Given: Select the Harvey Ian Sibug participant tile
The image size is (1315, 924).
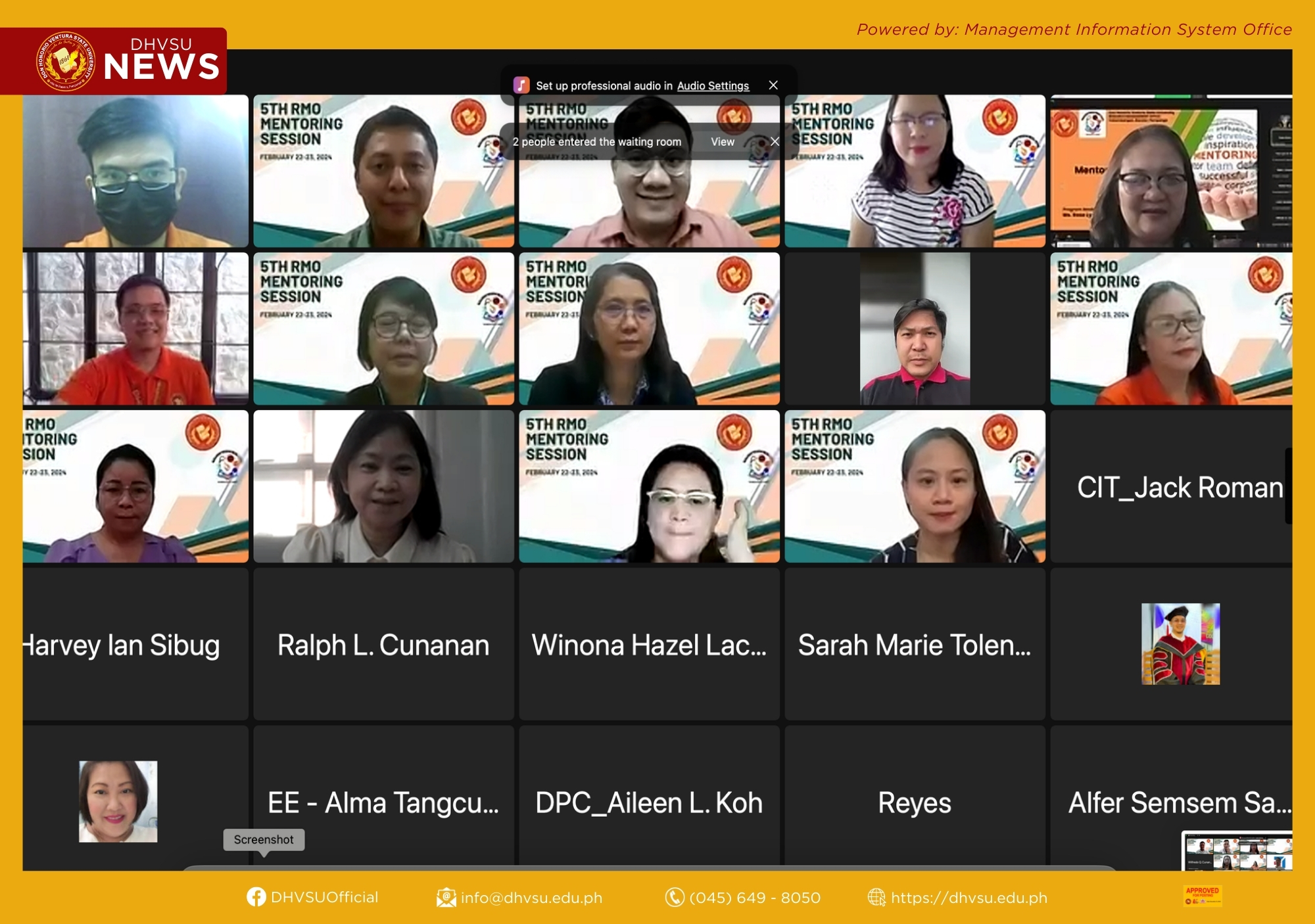Looking at the screenshot, I should pos(135,645).
